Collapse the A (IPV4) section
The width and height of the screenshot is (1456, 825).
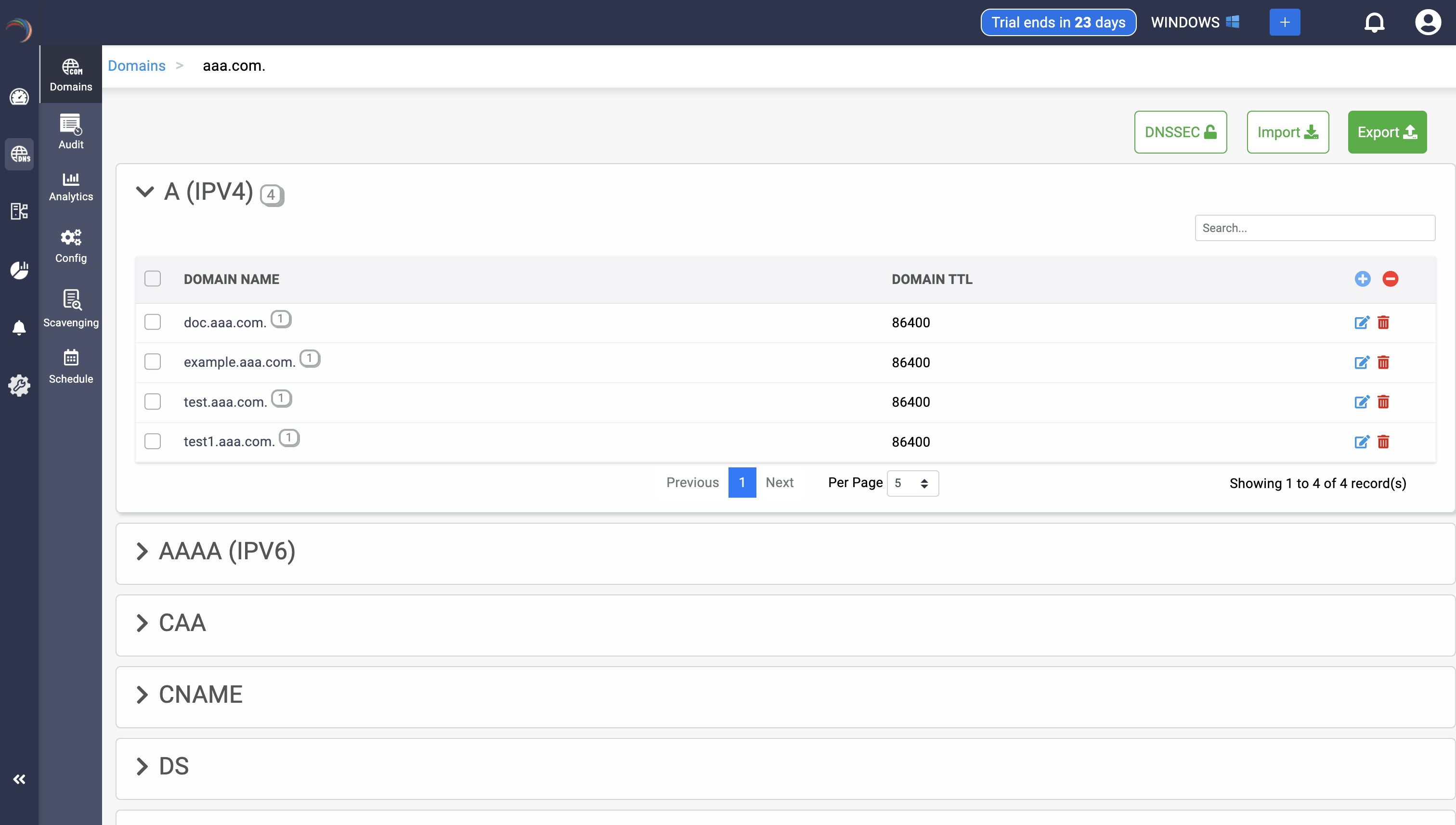coord(145,192)
